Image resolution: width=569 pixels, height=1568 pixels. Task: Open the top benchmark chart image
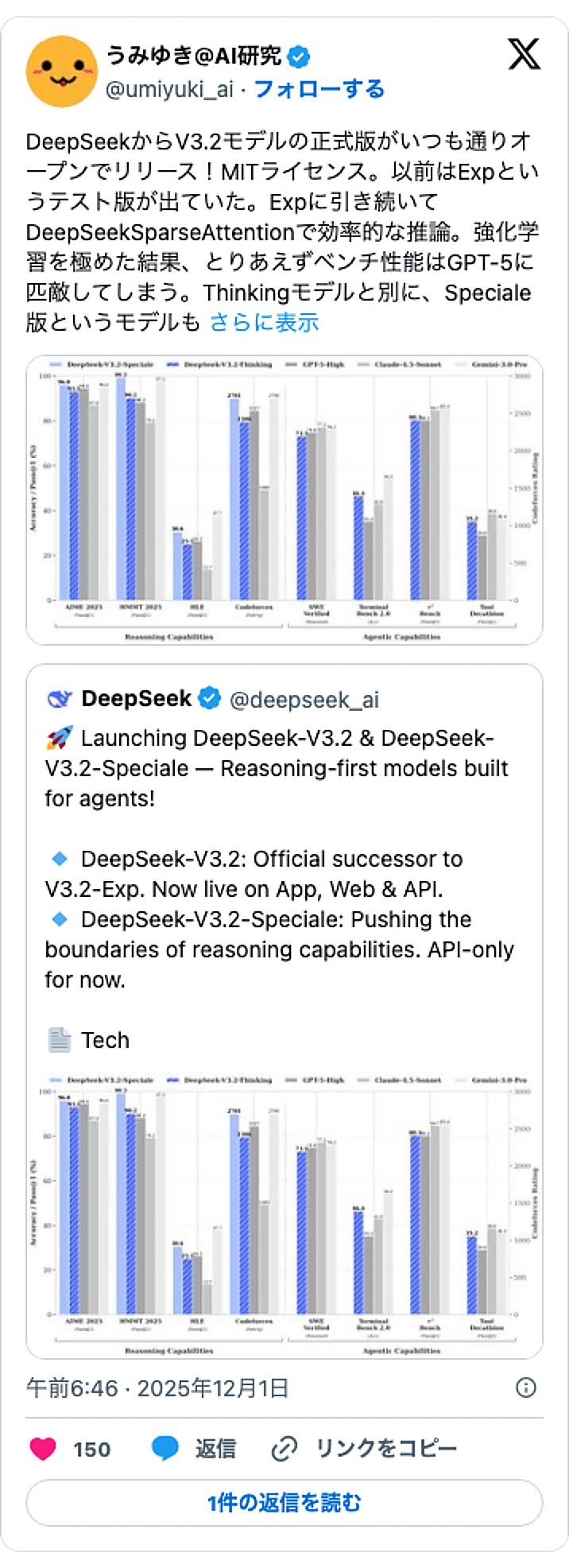284,499
